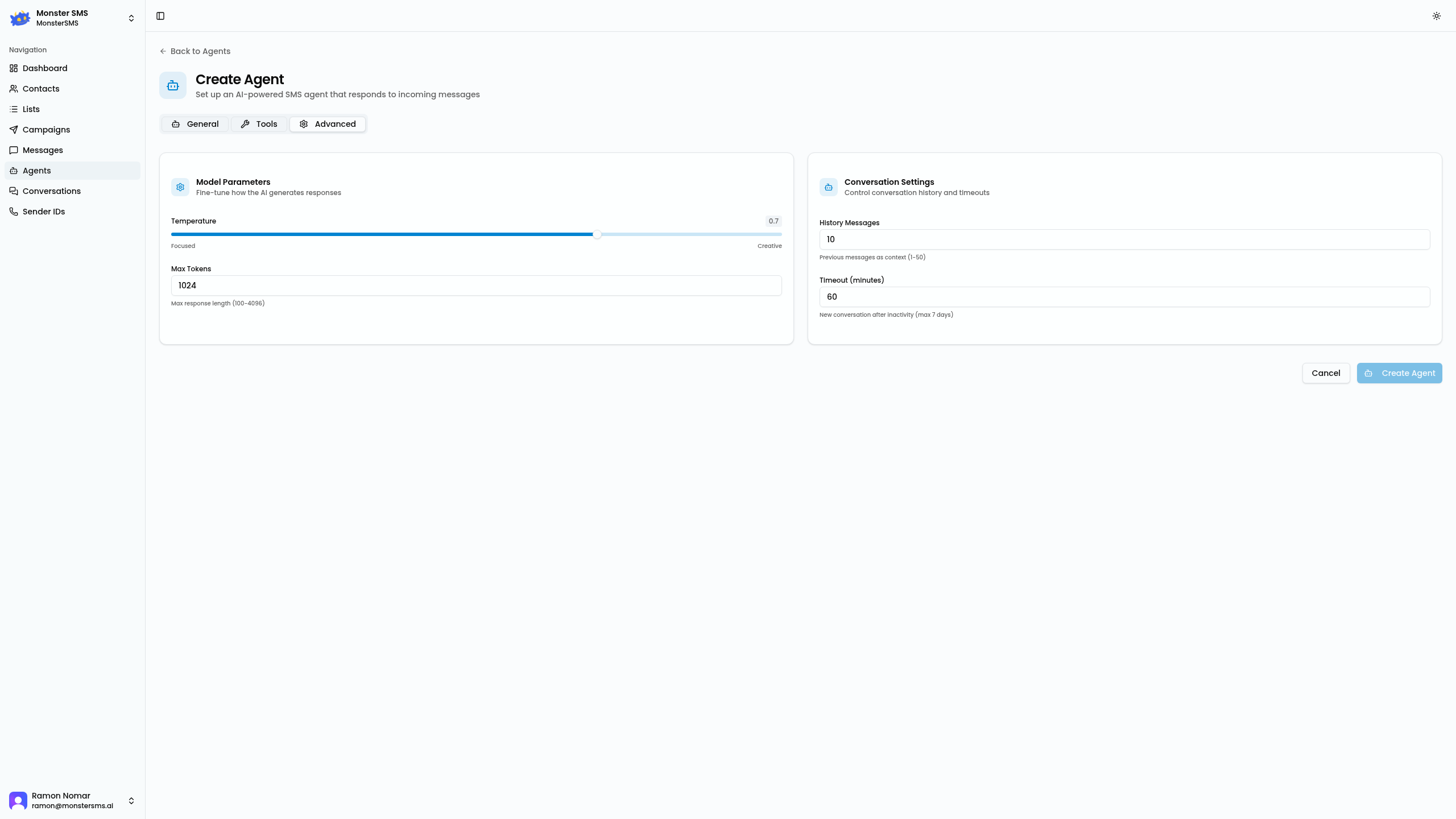Screen dimensions: 1456x819
Task: Click the Dashboard grid icon
Action: [x=14, y=68]
